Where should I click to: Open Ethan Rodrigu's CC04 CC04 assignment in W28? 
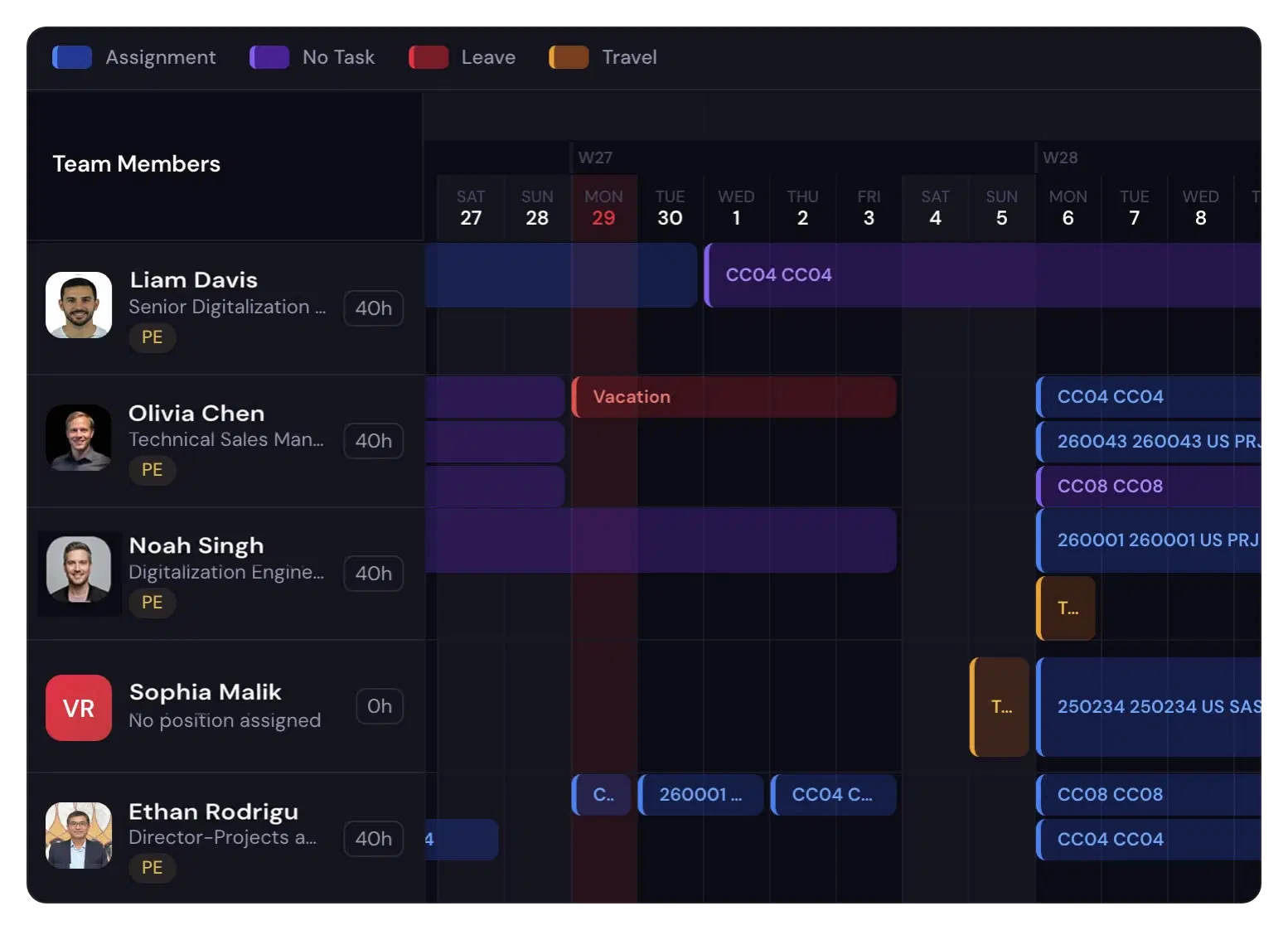pos(1149,840)
